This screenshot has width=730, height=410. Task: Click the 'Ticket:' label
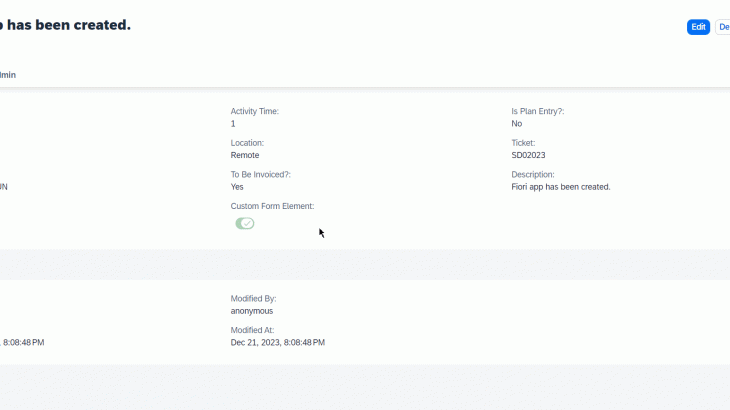click(523, 143)
